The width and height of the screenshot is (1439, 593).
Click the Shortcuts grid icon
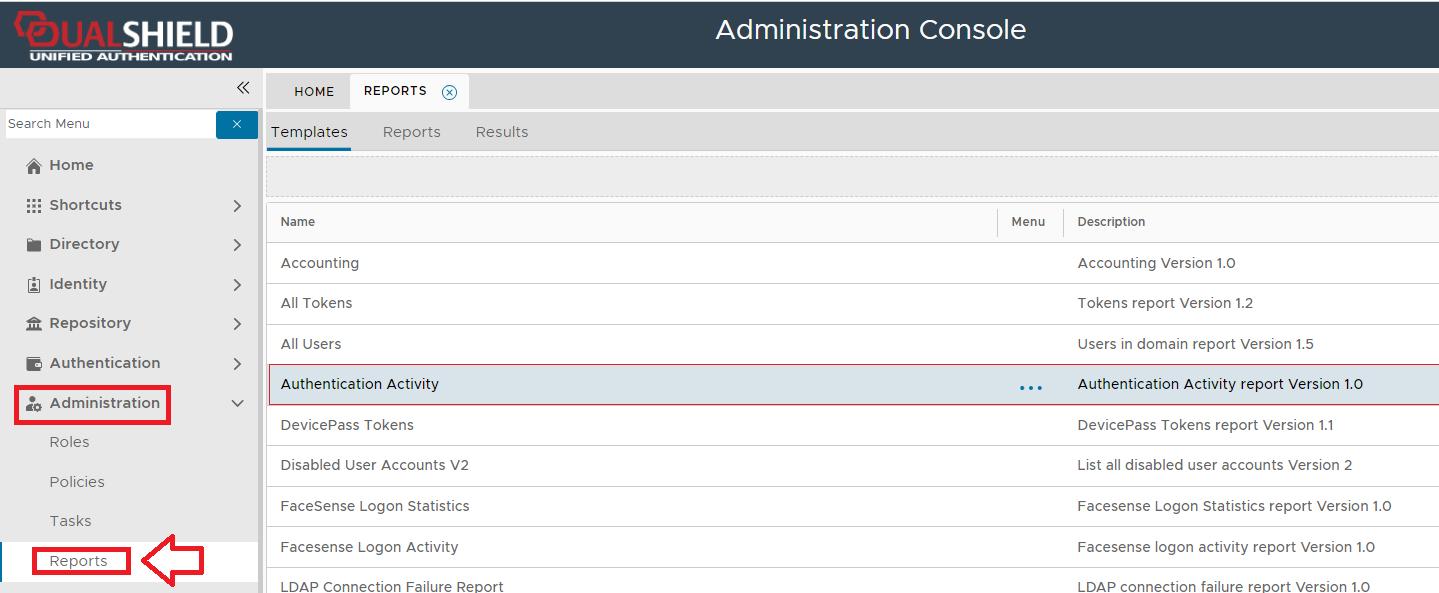coord(34,205)
